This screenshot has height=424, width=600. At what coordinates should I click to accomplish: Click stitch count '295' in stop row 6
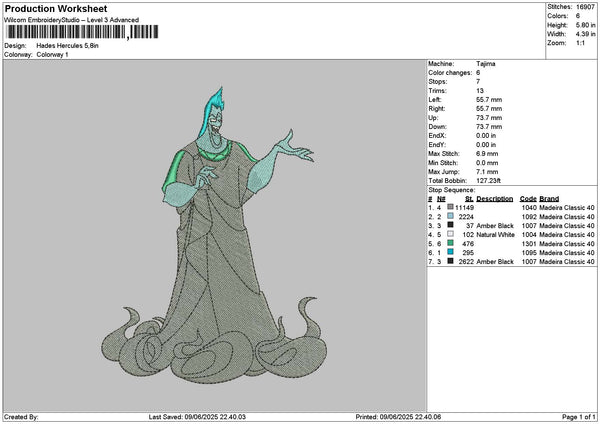tap(468, 253)
